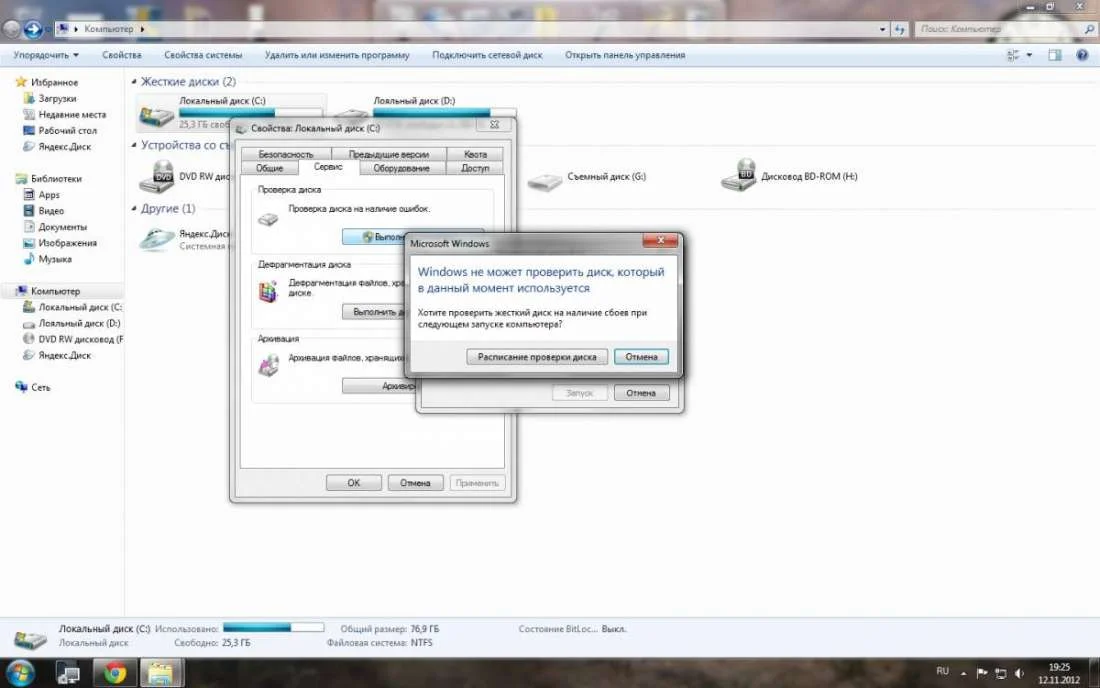The height and width of the screenshot is (688, 1100).
Task: Close the Microsoft Windows message with red X
Action: (x=660, y=241)
